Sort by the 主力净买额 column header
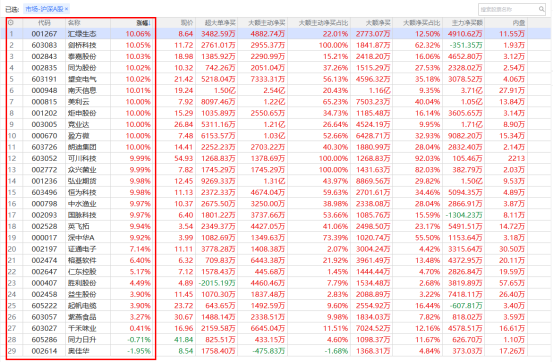 [467, 23]
